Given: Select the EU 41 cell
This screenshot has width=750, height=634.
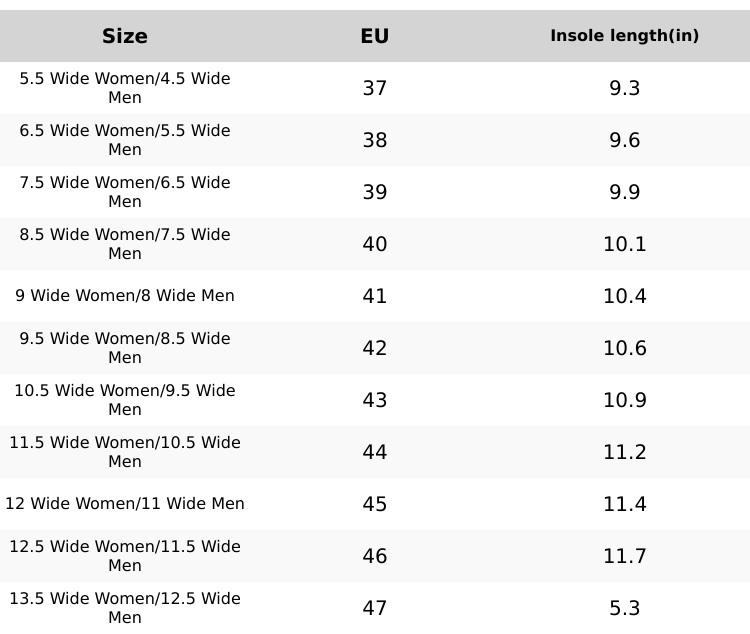Looking at the screenshot, I should [375, 296].
